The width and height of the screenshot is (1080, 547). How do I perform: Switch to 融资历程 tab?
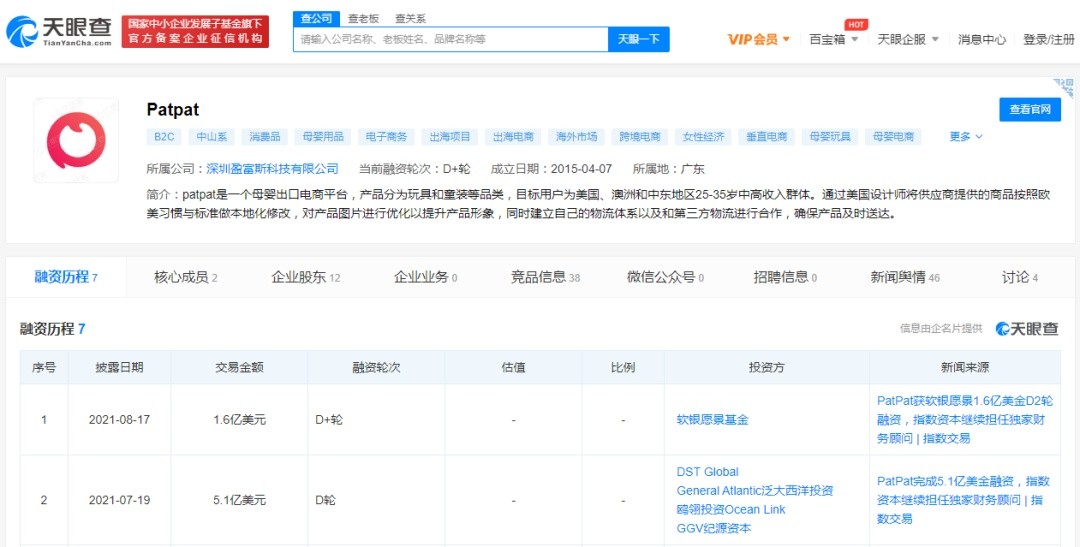[x=66, y=278]
